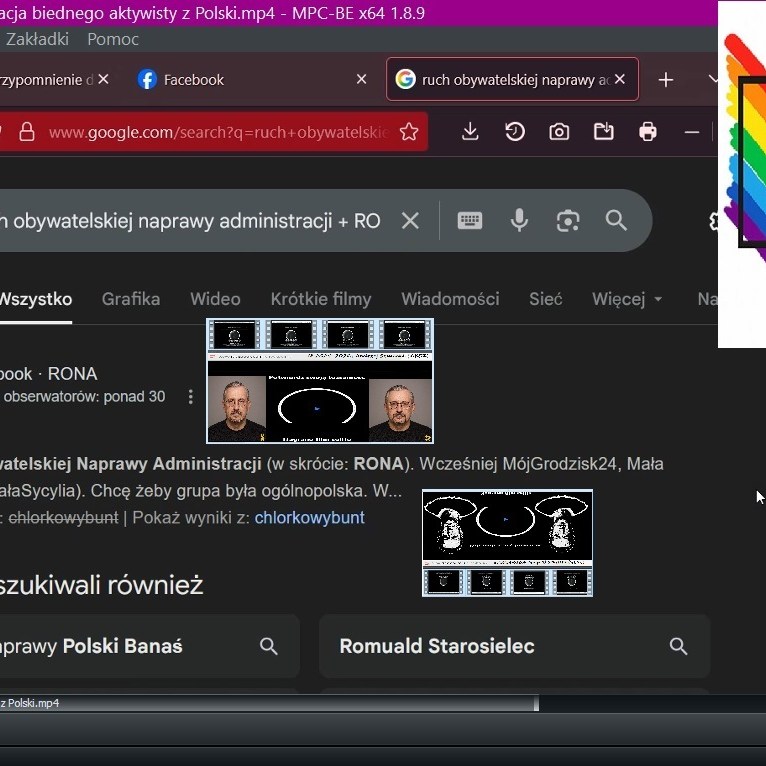Clear the Google search box text

tap(410, 221)
